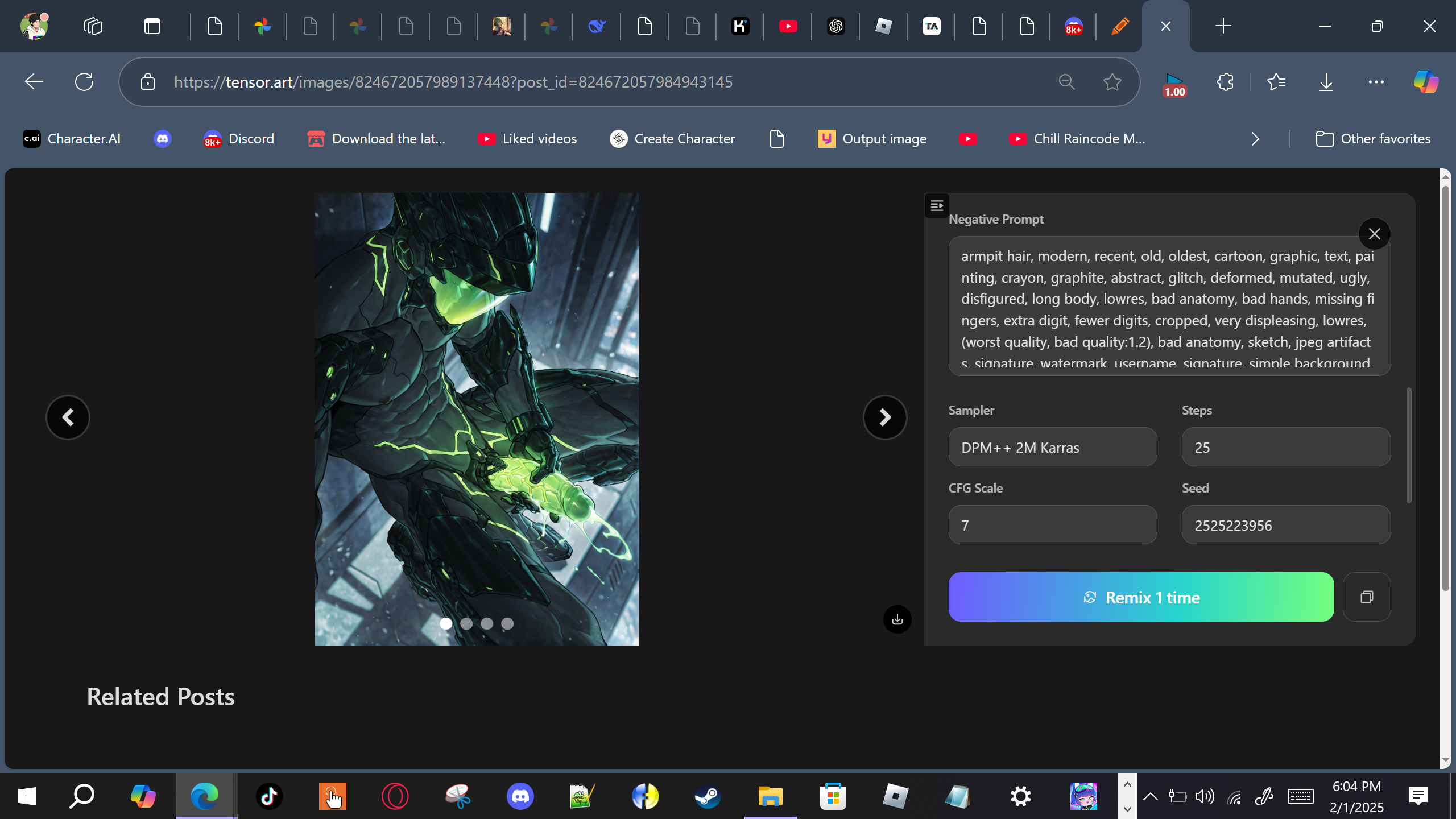Select the fourth carousel dot

tap(507, 623)
